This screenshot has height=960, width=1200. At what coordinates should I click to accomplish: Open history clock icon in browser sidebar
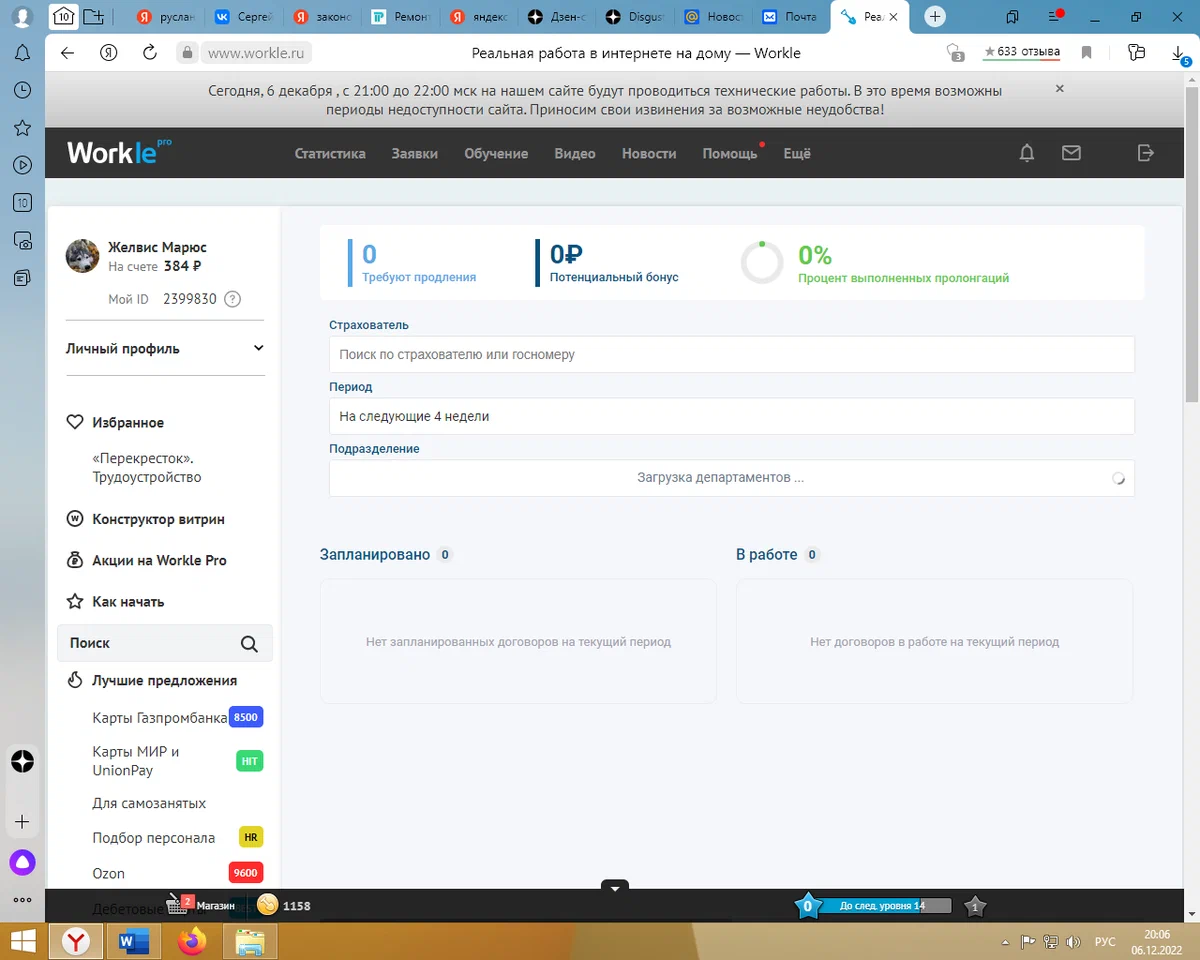point(22,90)
